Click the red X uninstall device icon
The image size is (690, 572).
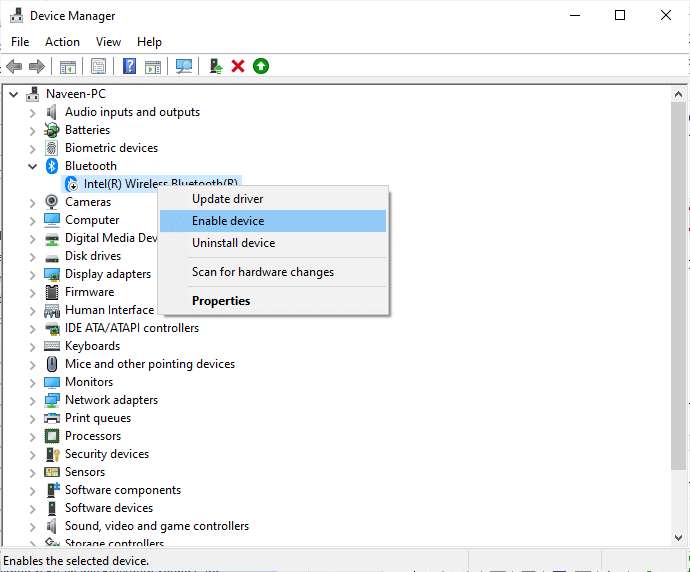[238, 66]
